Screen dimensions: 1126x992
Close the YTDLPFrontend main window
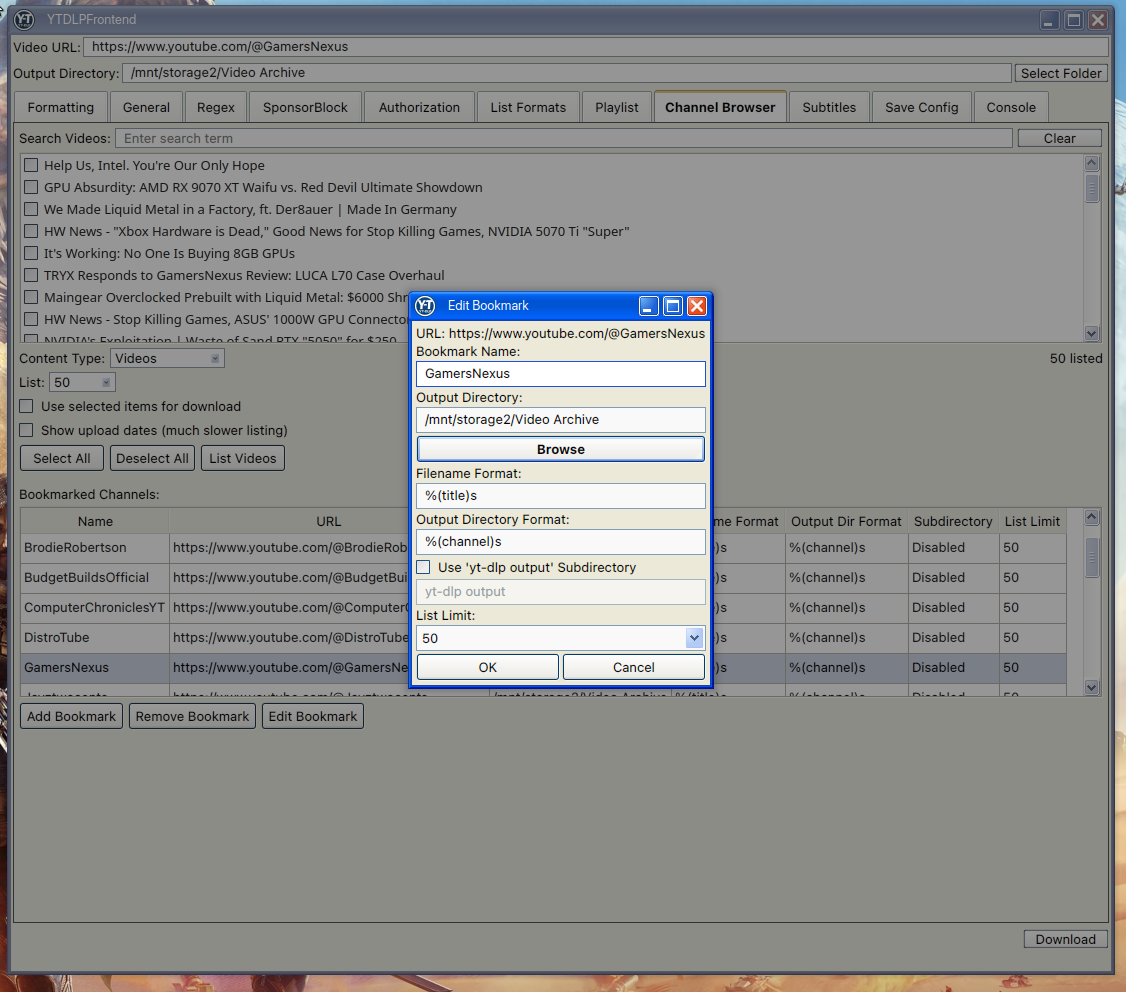pos(1098,20)
